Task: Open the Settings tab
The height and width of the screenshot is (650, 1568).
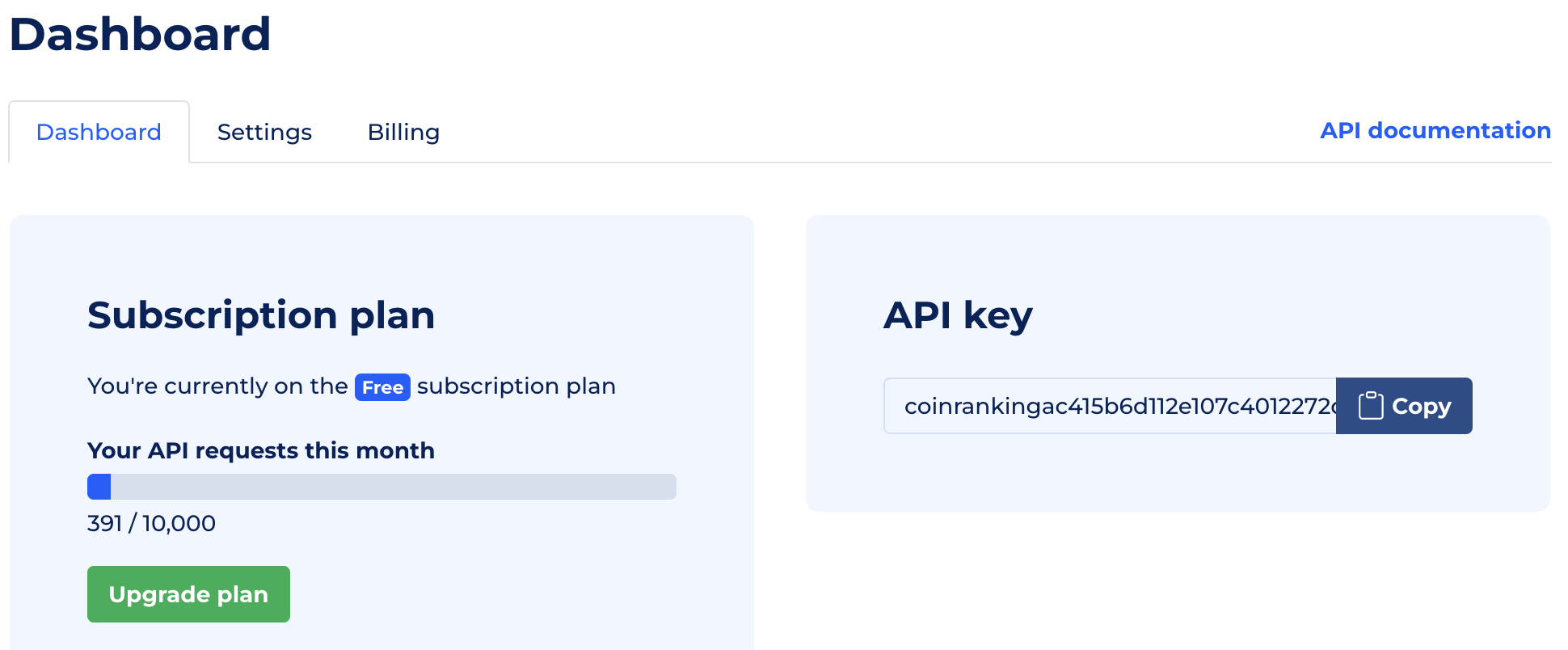Action: coord(264,132)
